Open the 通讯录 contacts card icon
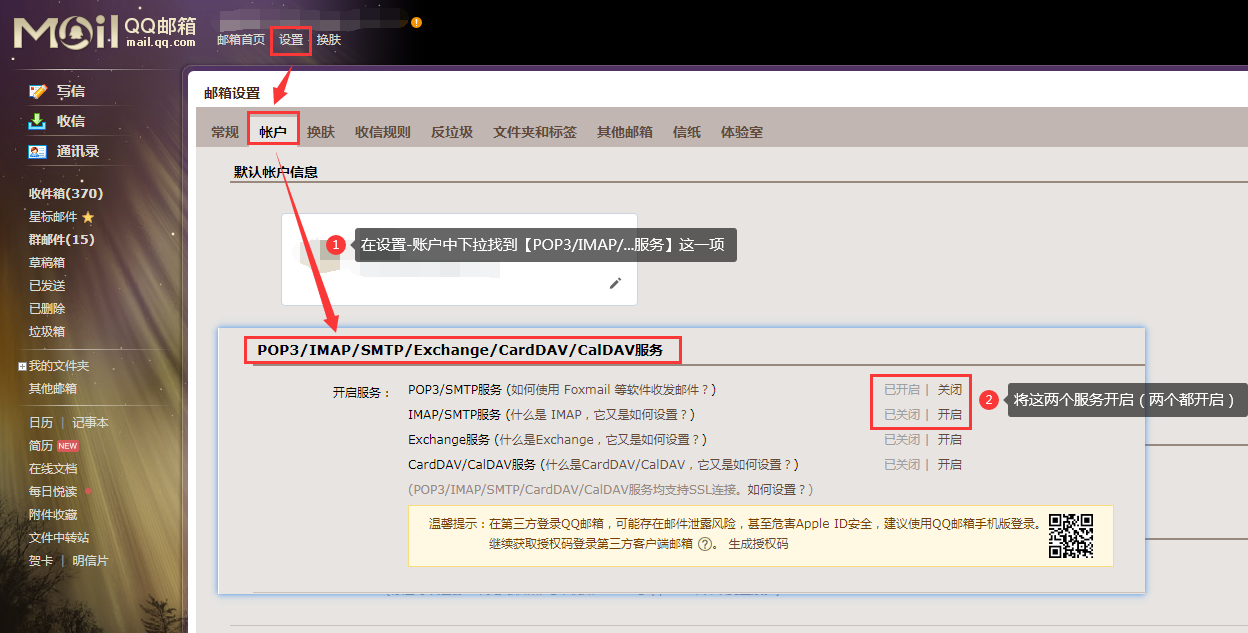The width and height of the screenshot is (1248, 633). 38,152
